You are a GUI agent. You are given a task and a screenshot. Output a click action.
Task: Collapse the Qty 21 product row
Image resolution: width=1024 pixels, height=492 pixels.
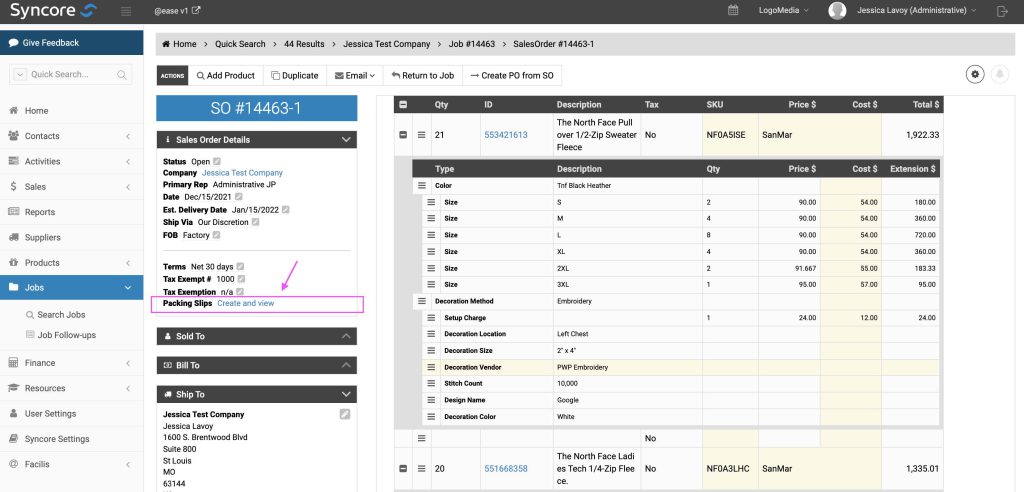point(403,135)
